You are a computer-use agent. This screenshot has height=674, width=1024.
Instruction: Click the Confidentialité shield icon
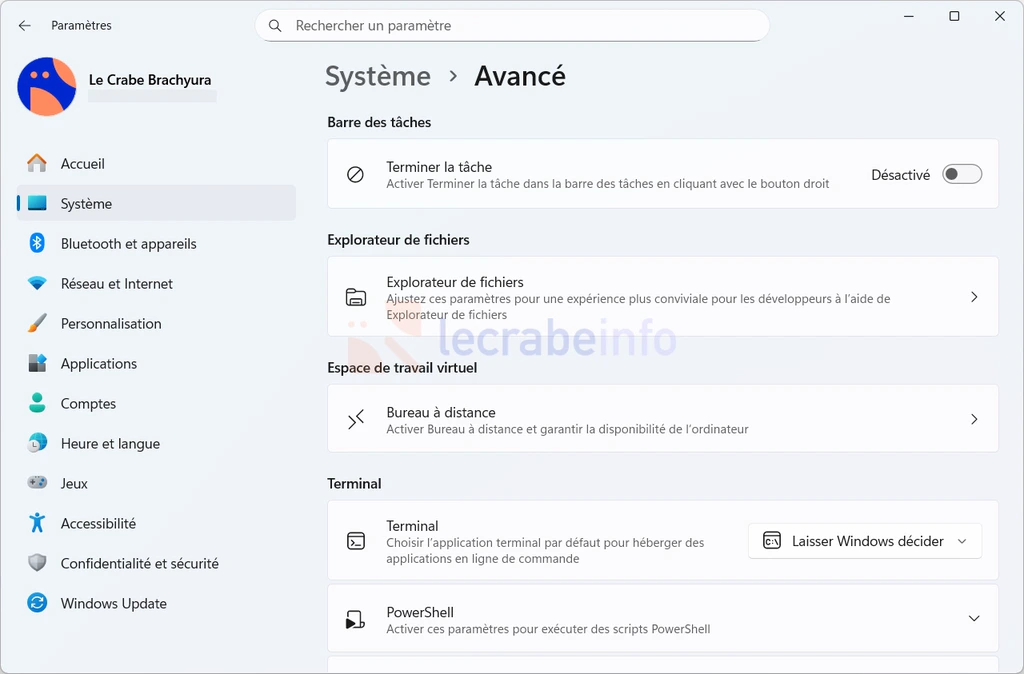[37, 563]
